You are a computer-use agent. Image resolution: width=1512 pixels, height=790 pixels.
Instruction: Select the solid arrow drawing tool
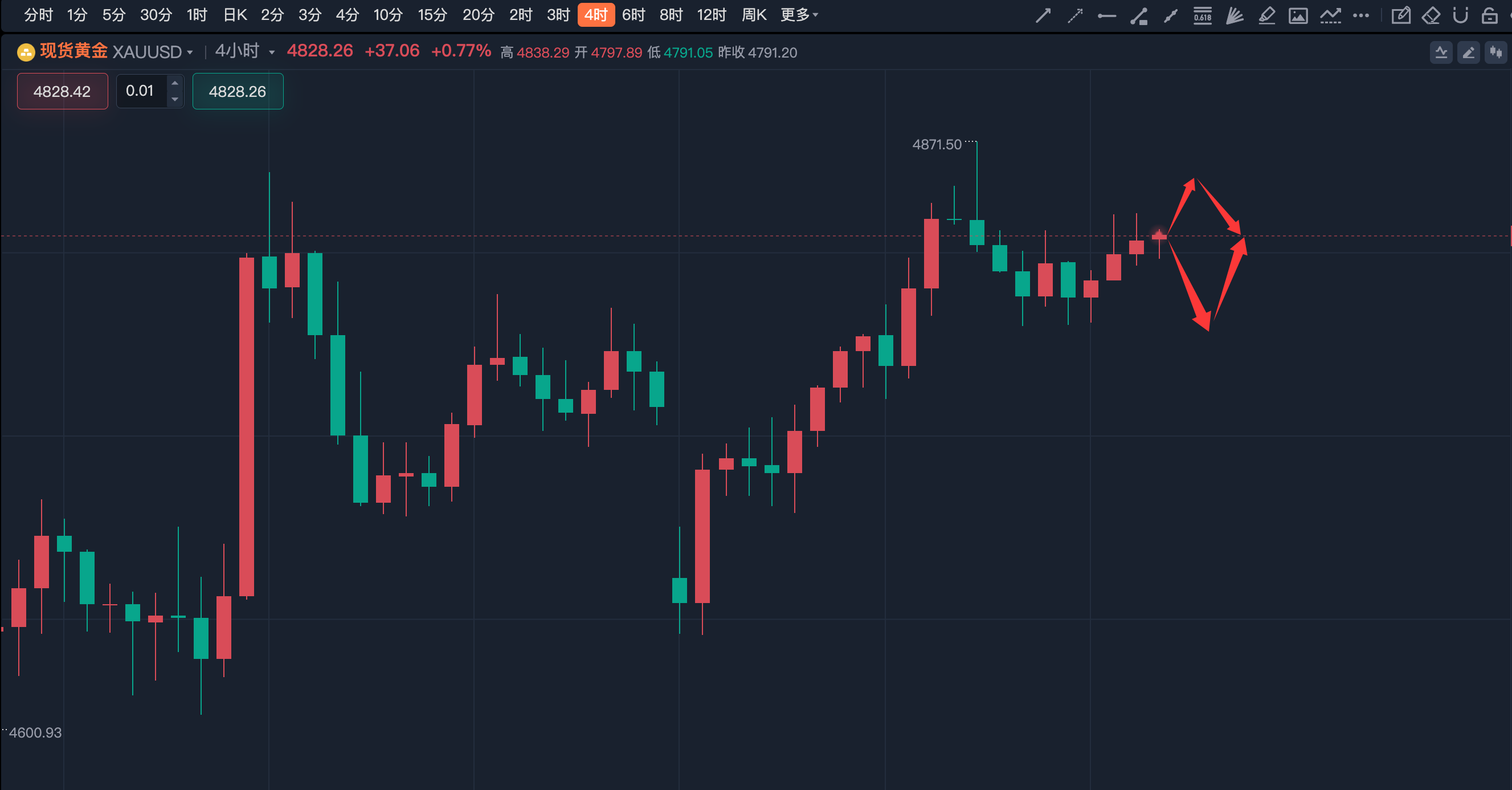pos(1043,15)
